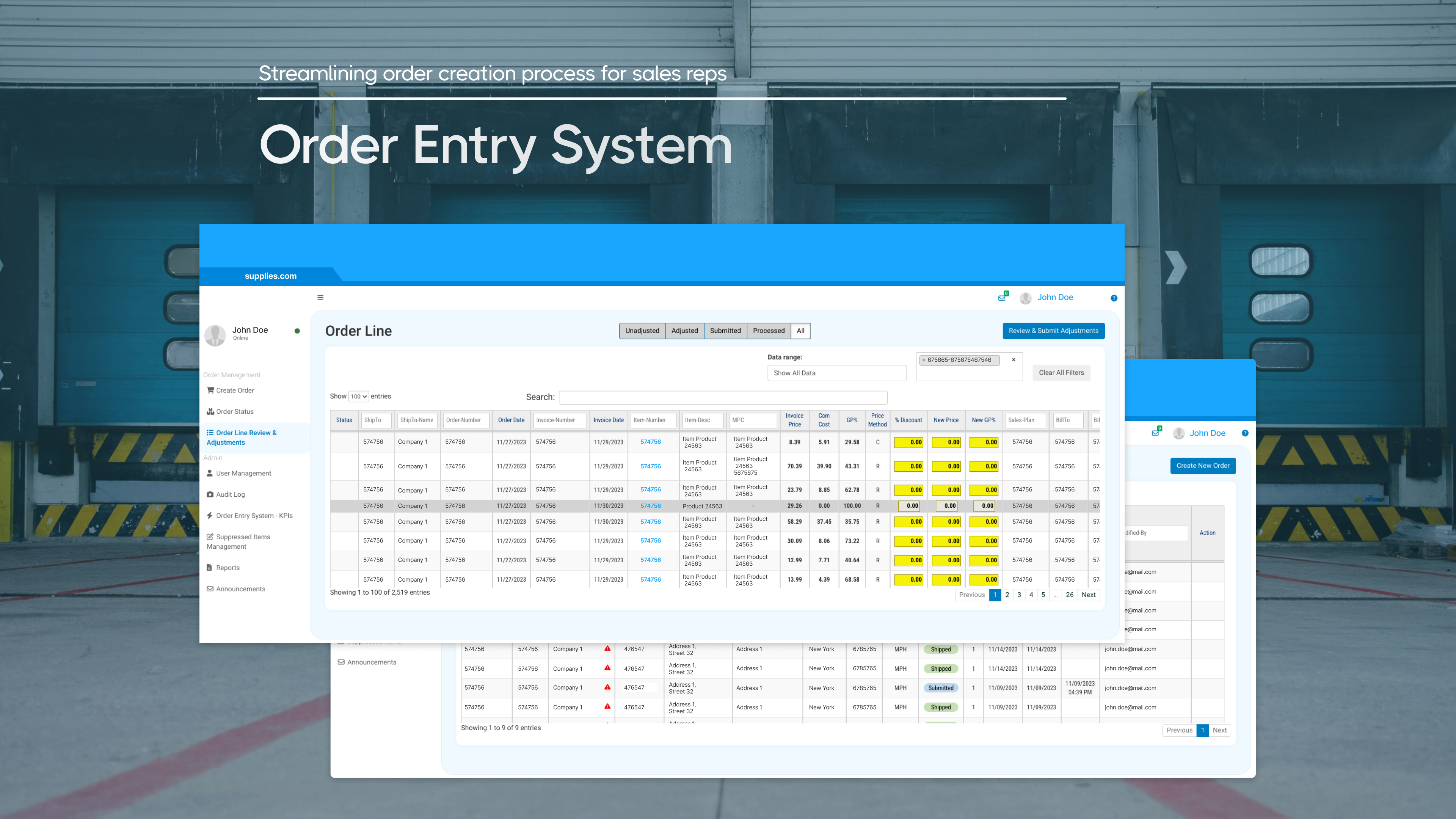The image size is (1456, 819).
Task: Click Clear All Filters button
Action: pyautogui.click(x=1061, y=373)
